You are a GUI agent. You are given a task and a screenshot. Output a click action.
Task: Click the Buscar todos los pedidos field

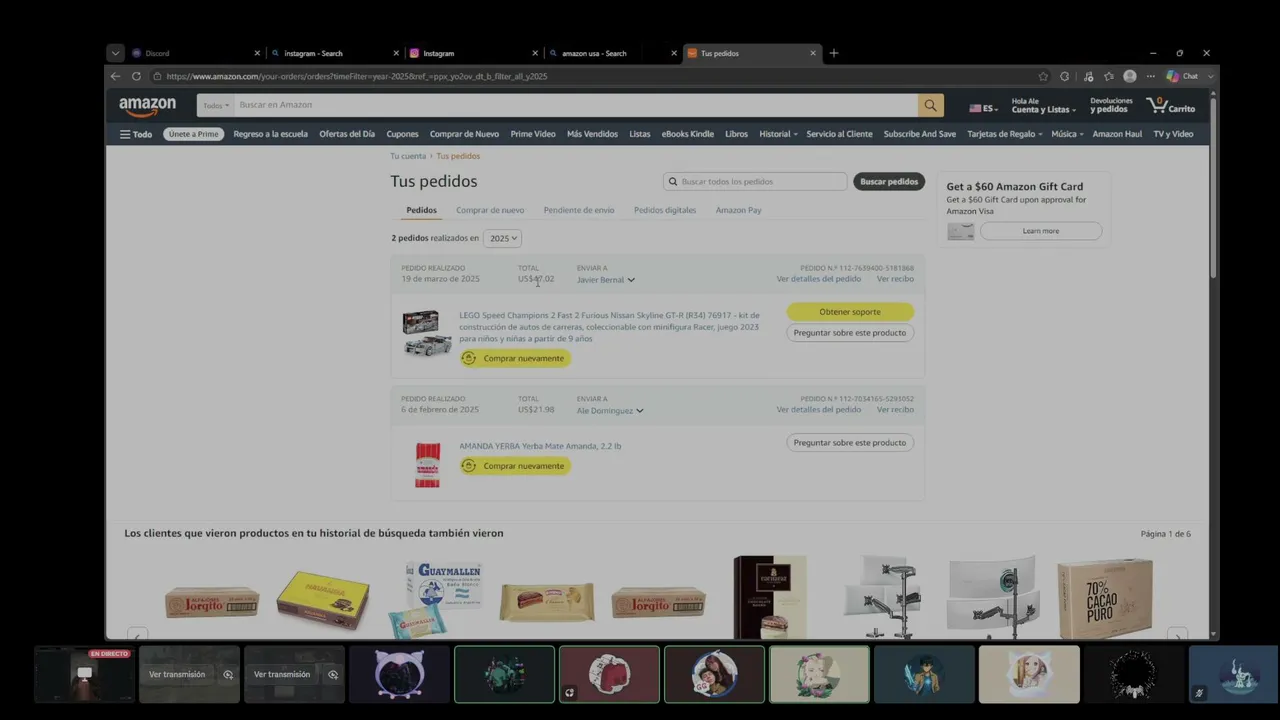pyautogui.click(x=755, y=182)
